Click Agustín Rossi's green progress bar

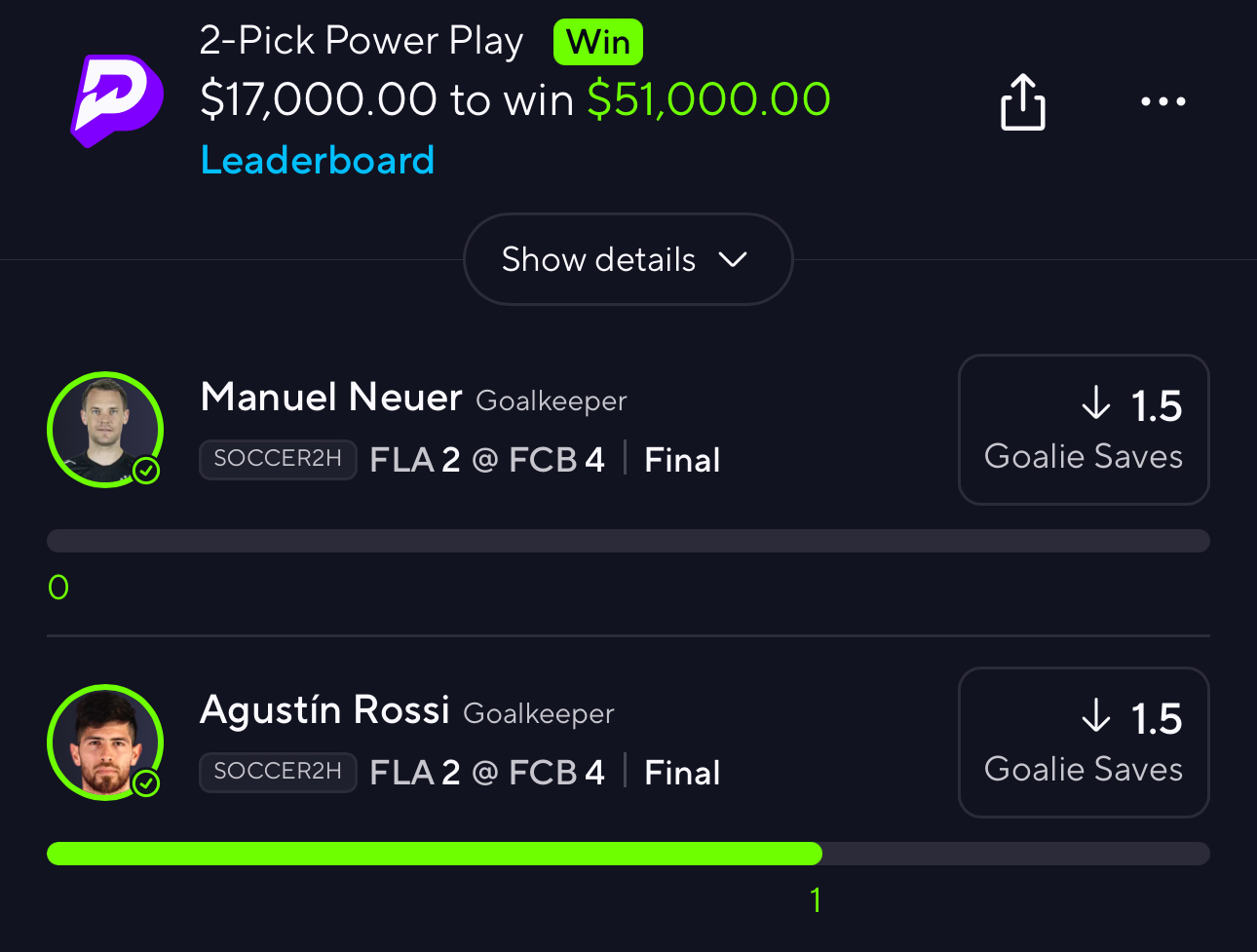click(x=434, y=854)
